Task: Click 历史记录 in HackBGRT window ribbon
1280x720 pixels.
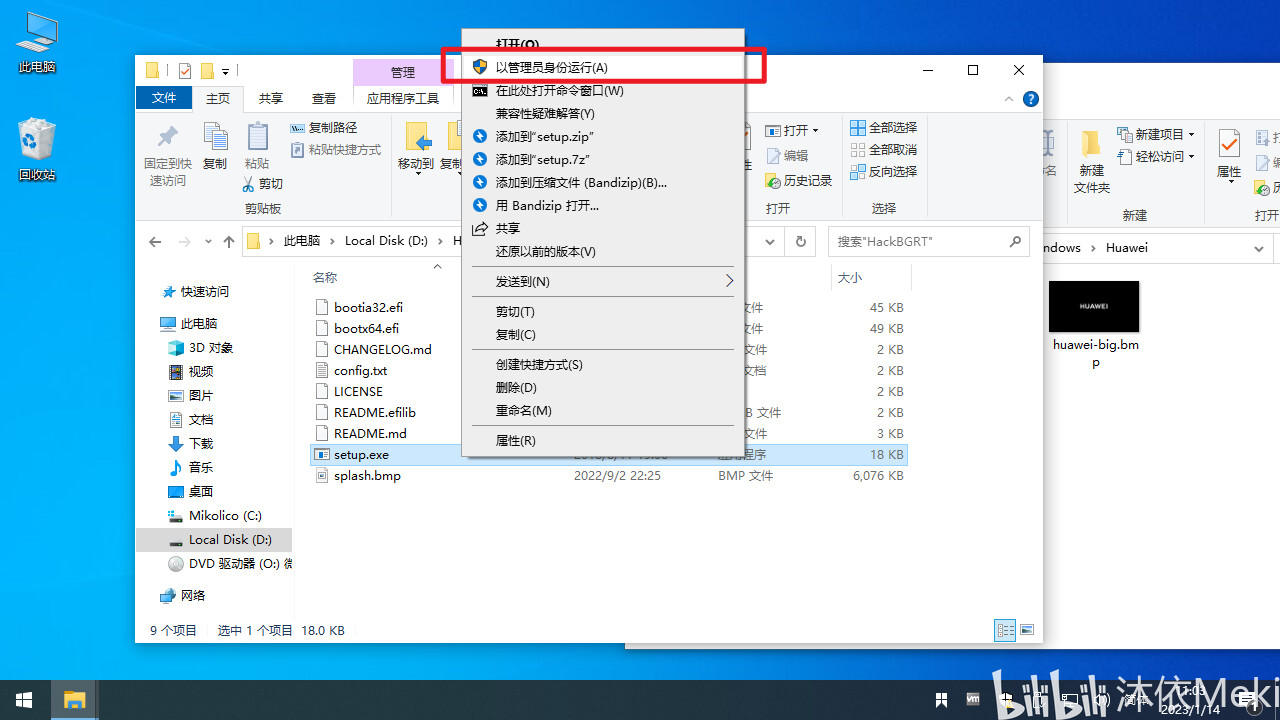Action: click(799, 181)
